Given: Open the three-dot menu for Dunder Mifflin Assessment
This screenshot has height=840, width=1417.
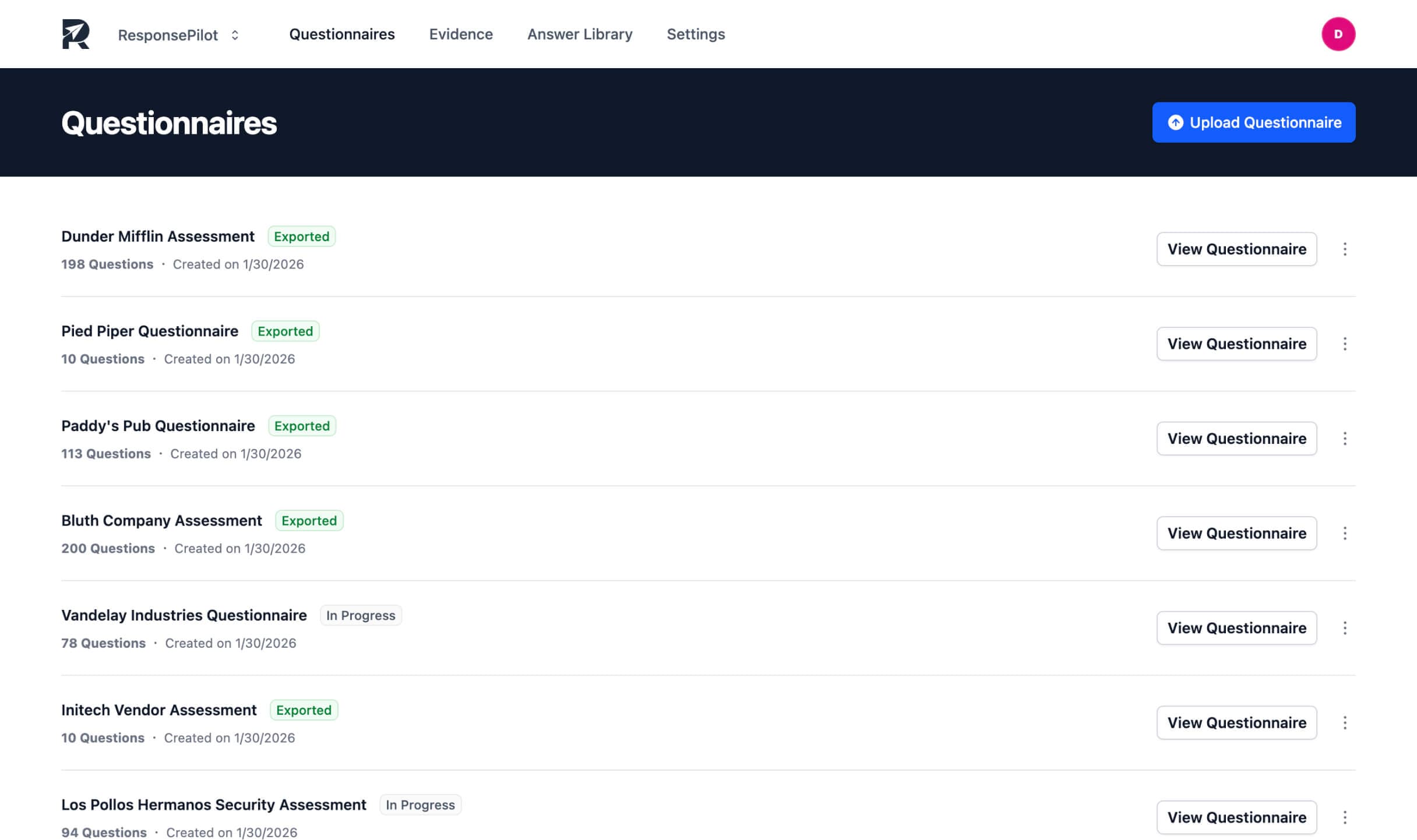Looking at the screenshot, I should click(x=1346, y=249).
